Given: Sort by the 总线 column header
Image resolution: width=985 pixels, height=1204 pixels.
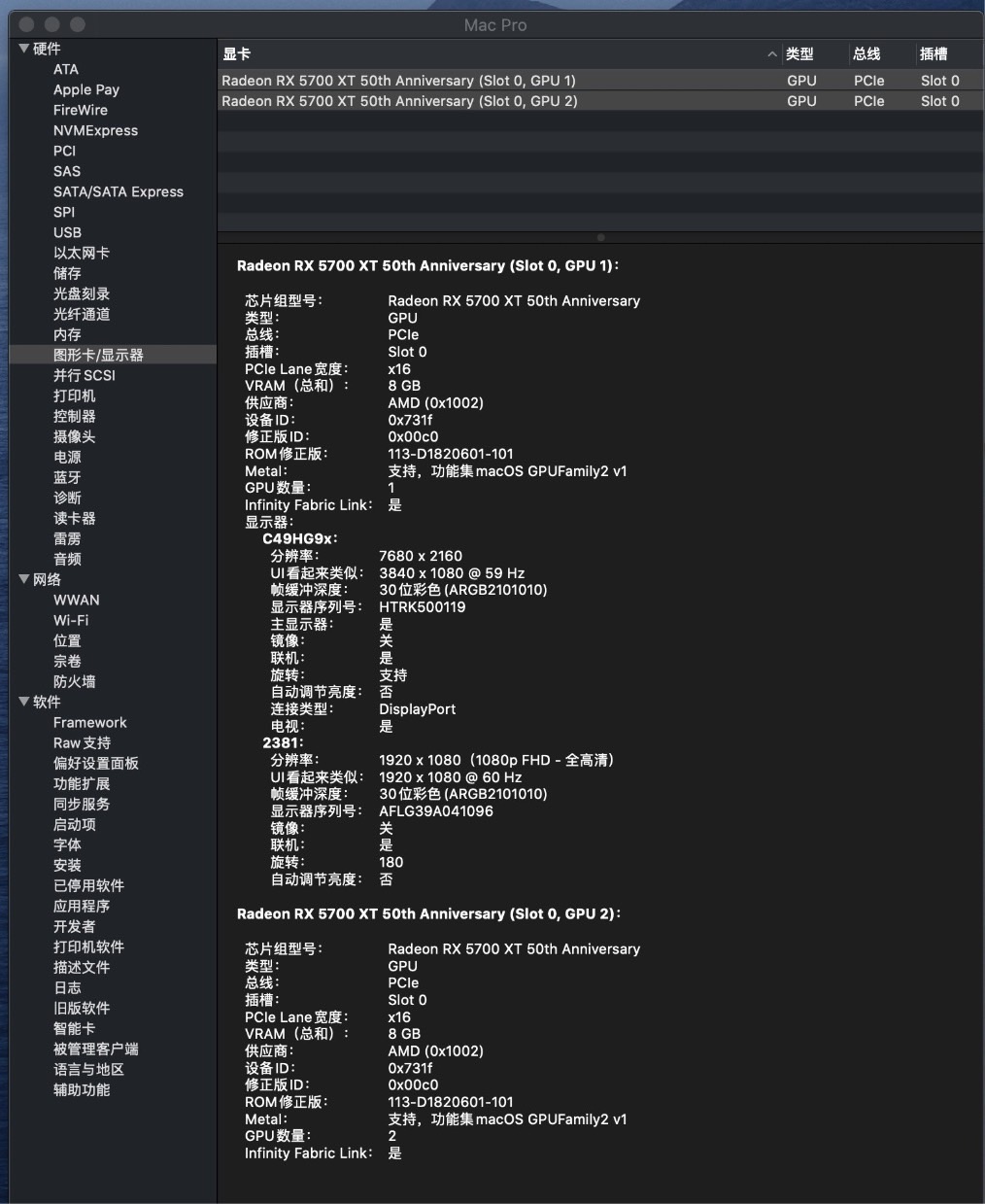Looking at the screenshot, I should click(x=866, y=54).
